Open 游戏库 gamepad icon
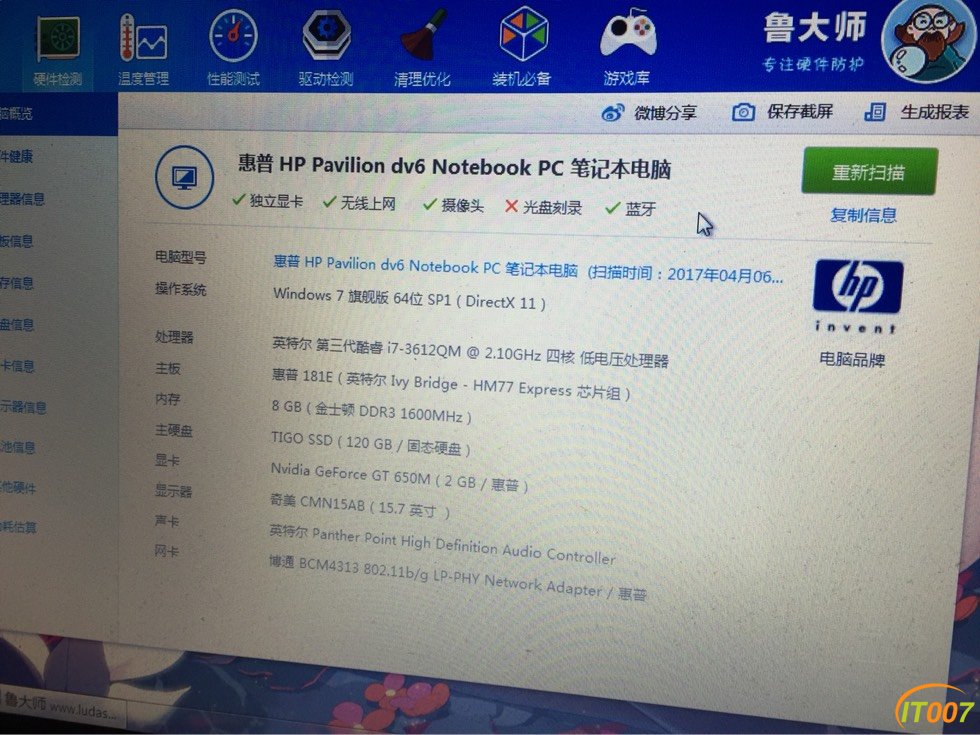Viewport: 980px width, 735px height. [628, 34]
